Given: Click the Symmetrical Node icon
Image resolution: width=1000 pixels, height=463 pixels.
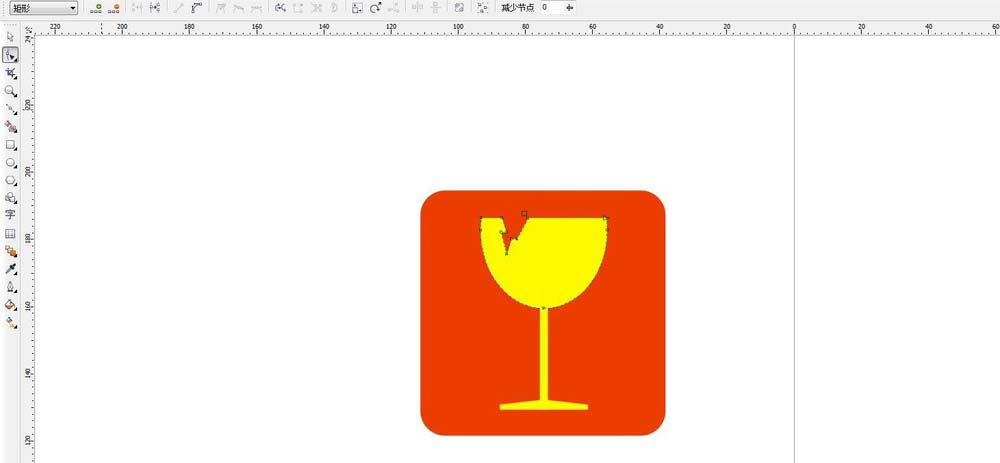Looking at the screenshot, I should [256, 8].
